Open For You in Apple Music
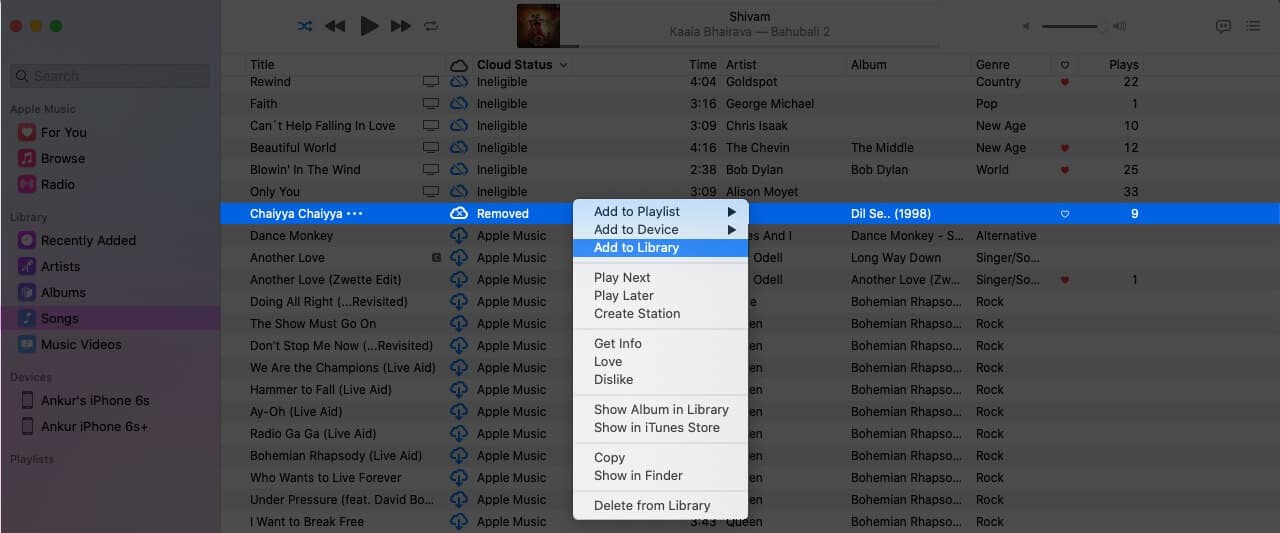Viewport: 1280px width, 533px height. point(63,132)
